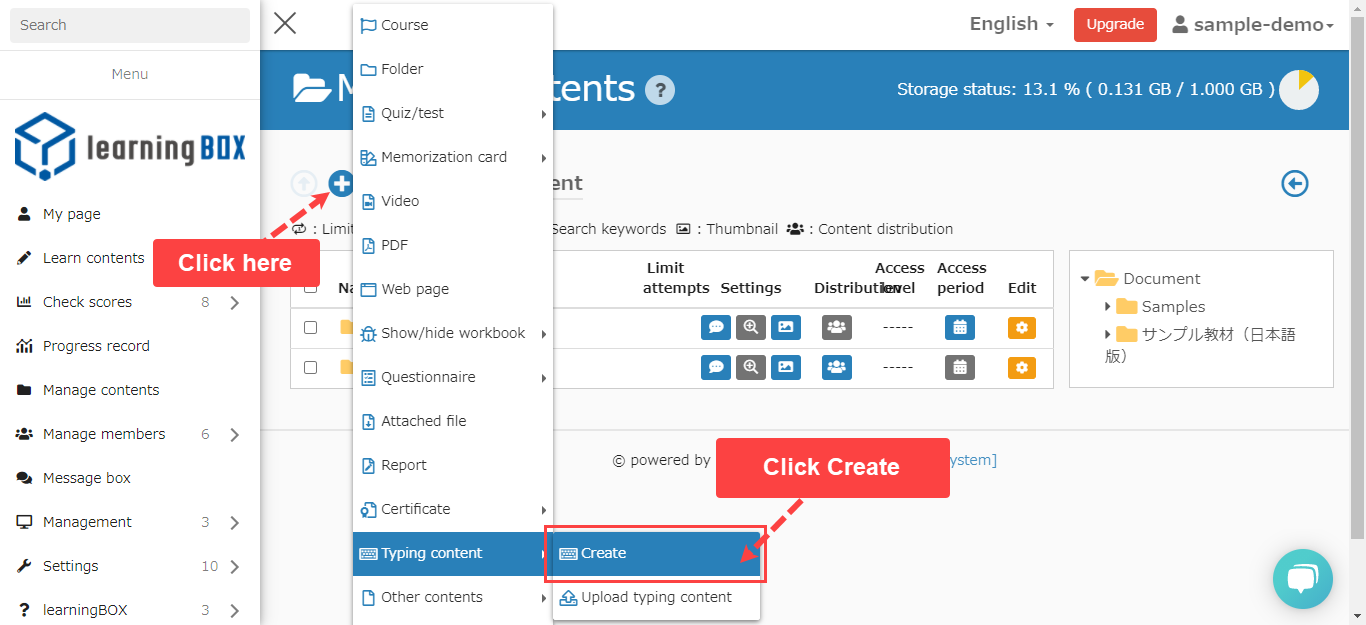This screenshot has height=625, width=1366.
Task: Open Manage contents in sidebar
Action: coord(101,390)
